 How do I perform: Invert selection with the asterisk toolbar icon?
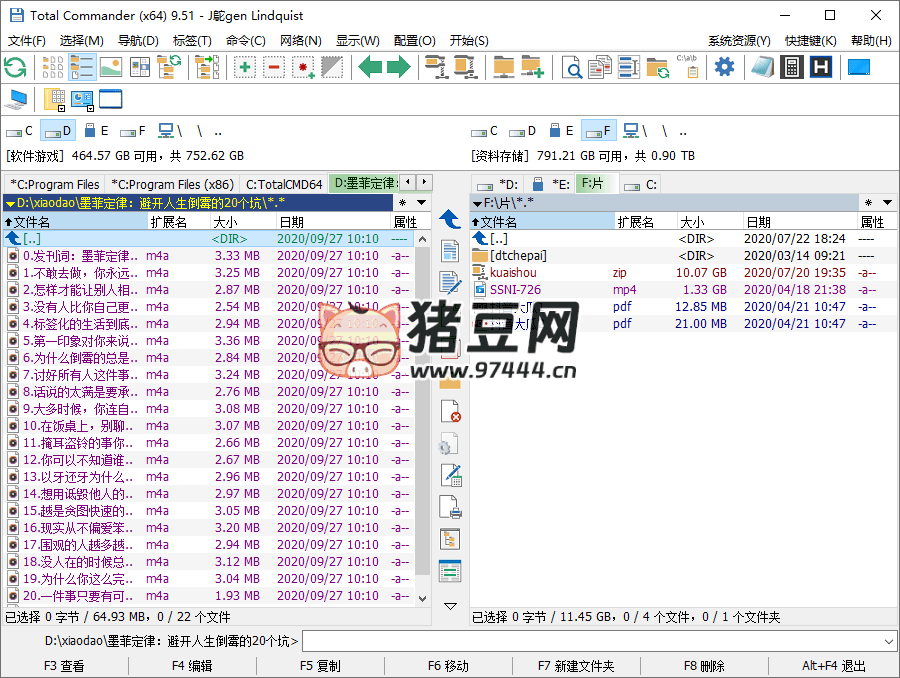point(302,67)
